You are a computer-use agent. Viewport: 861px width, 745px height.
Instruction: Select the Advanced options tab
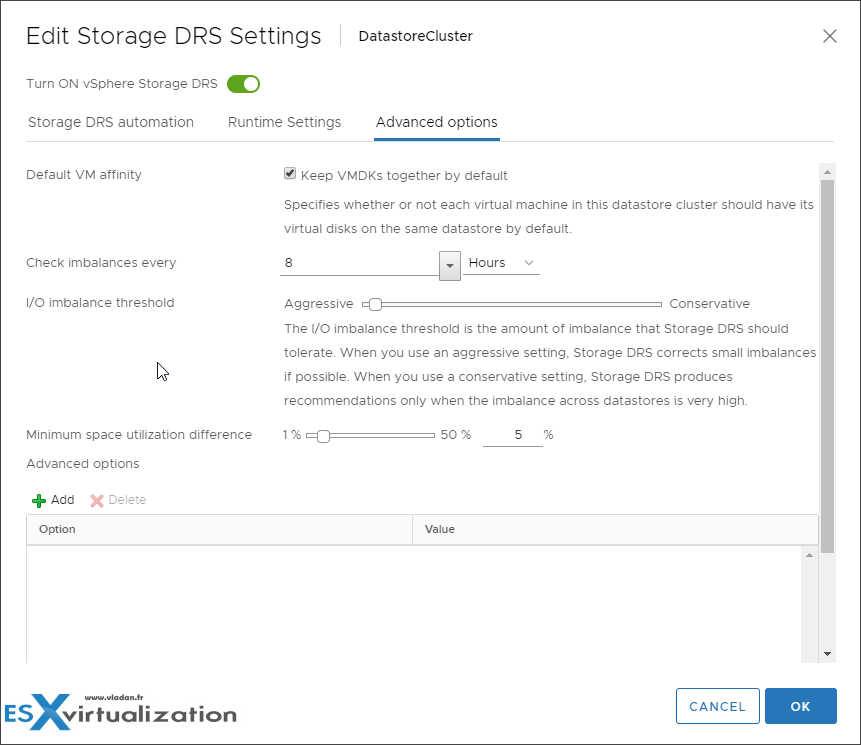tap(436, 122)
